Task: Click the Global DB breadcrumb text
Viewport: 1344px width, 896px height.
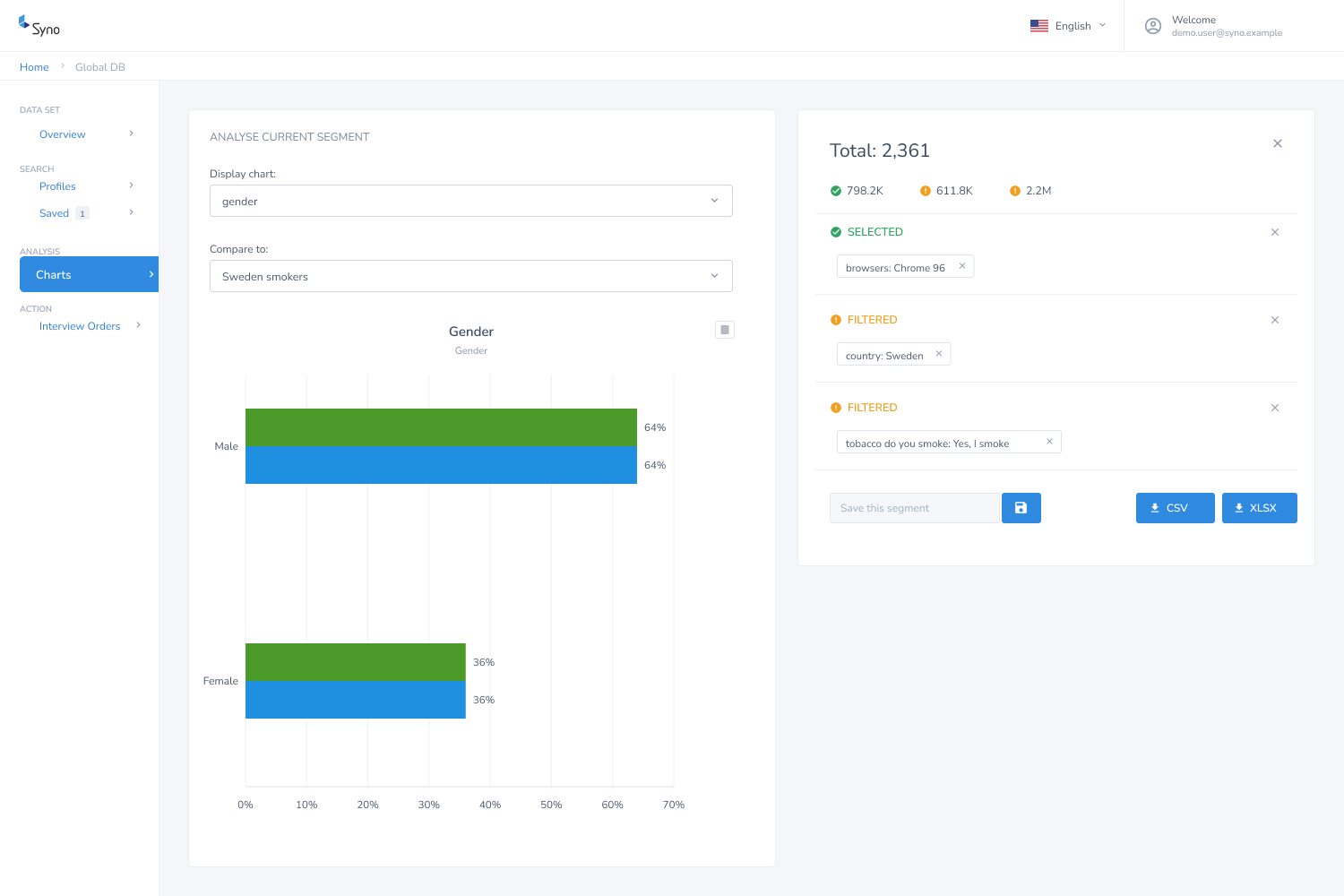Action: (100, 67)
